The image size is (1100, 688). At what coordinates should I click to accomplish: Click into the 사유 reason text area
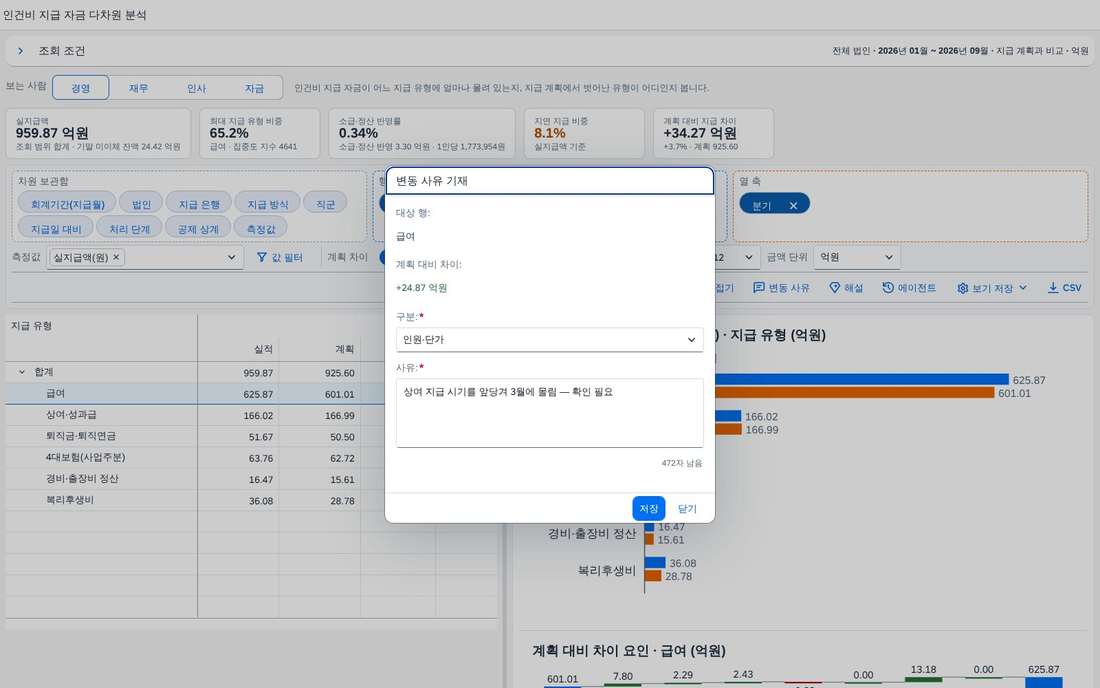coord(549,413)
